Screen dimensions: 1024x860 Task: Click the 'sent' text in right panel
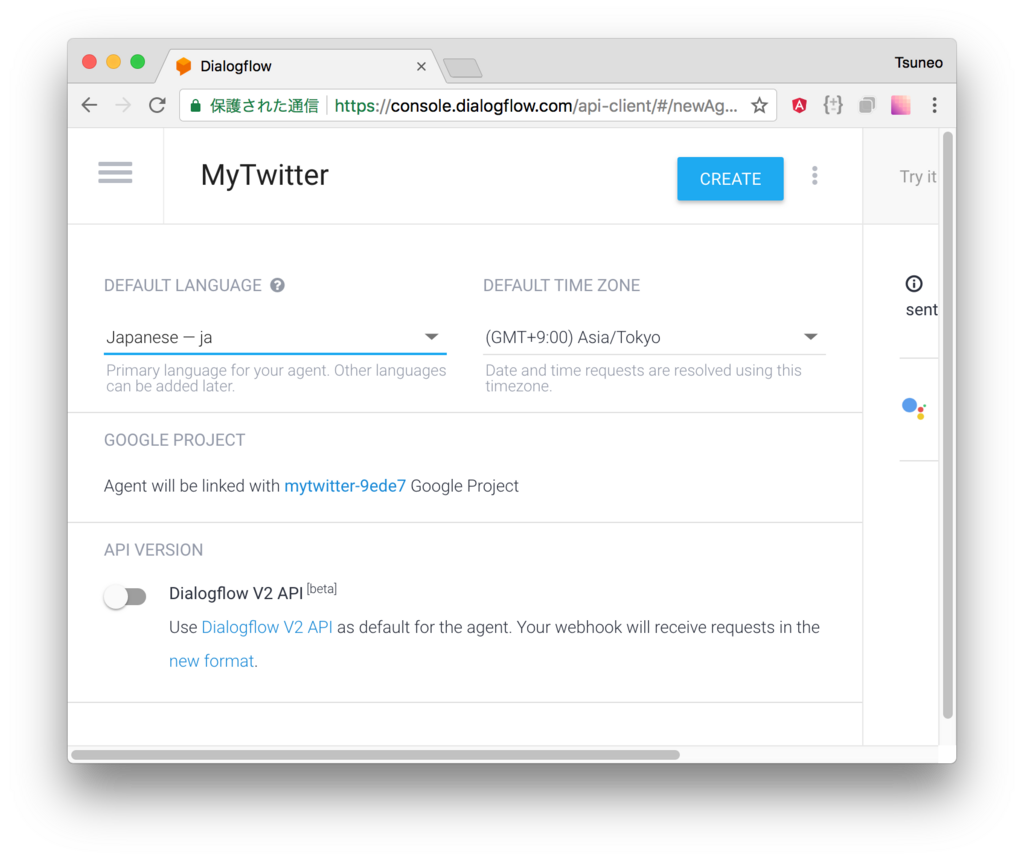pyautogui.click(x=921, y=310)
